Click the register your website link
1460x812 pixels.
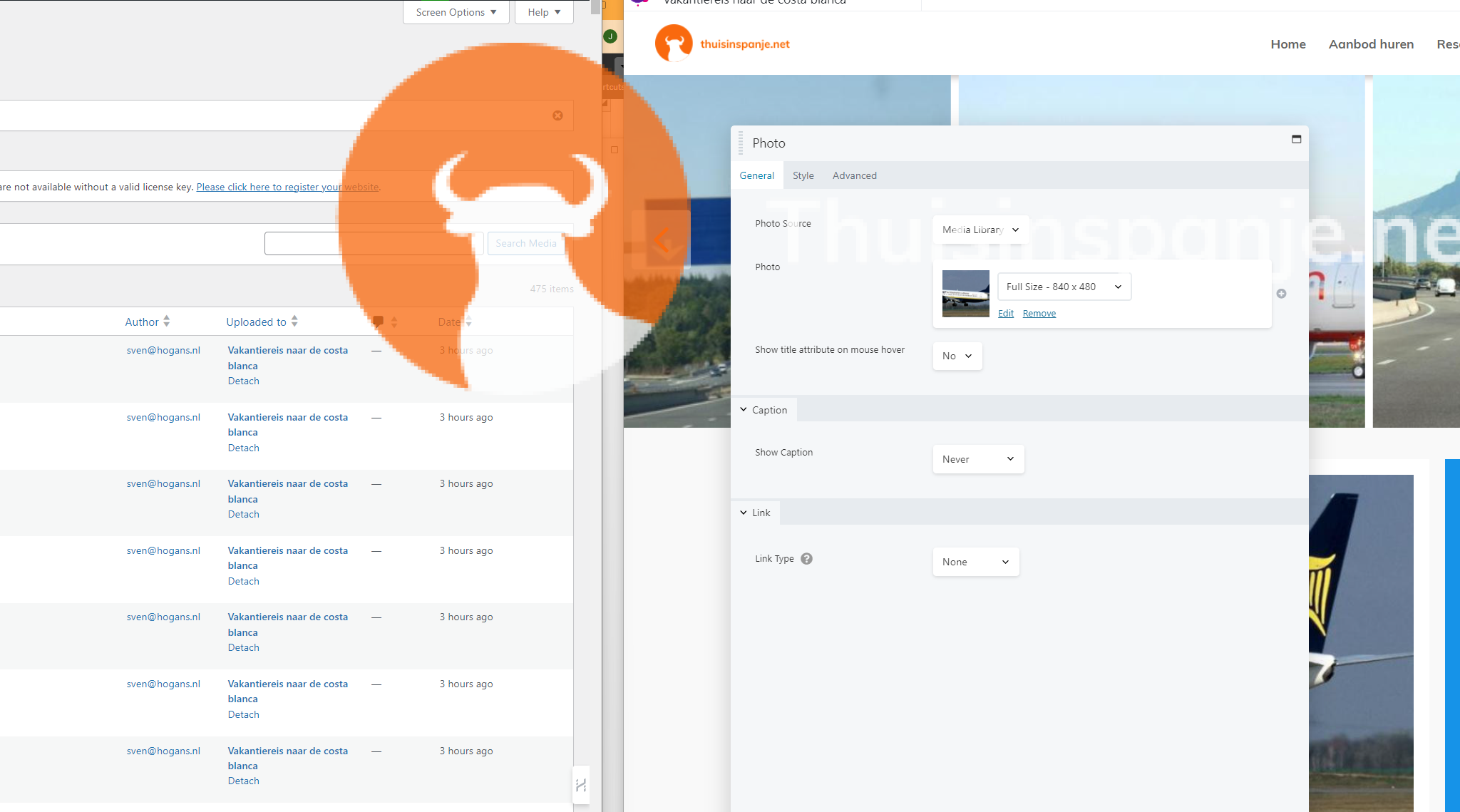click(x=287, y=187)
